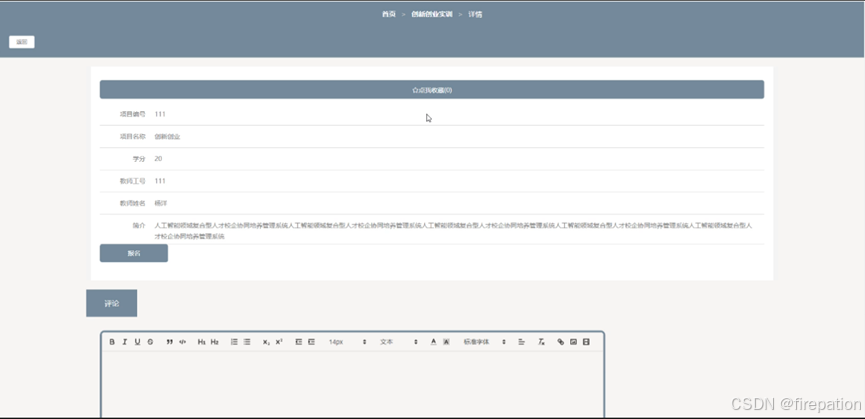
Task: Toggle italic formatting in comment editor
Action: (125, 342)
